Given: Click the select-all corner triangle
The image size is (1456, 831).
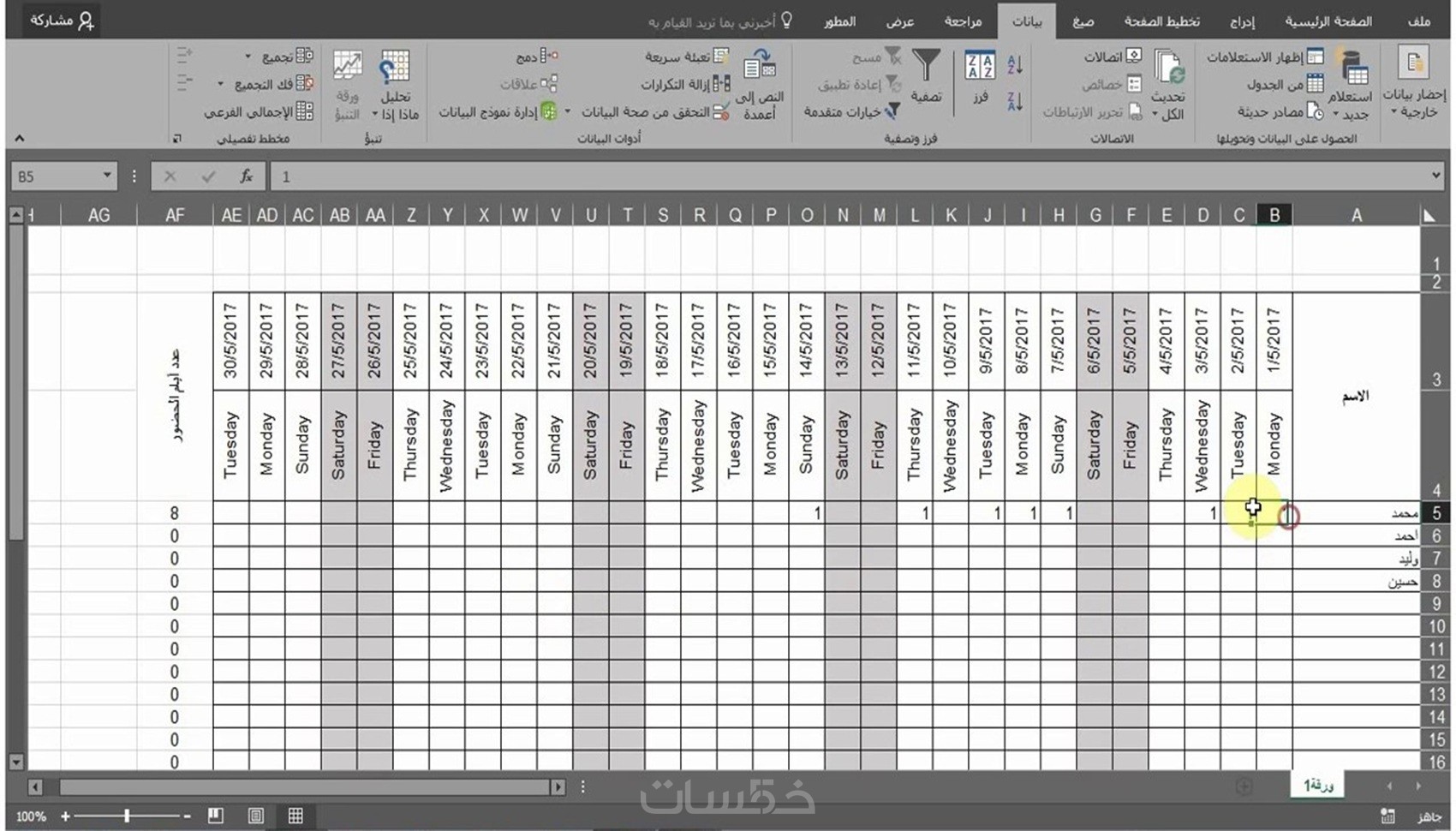Looking at the screenshot, I should (x=1429, y=215).
